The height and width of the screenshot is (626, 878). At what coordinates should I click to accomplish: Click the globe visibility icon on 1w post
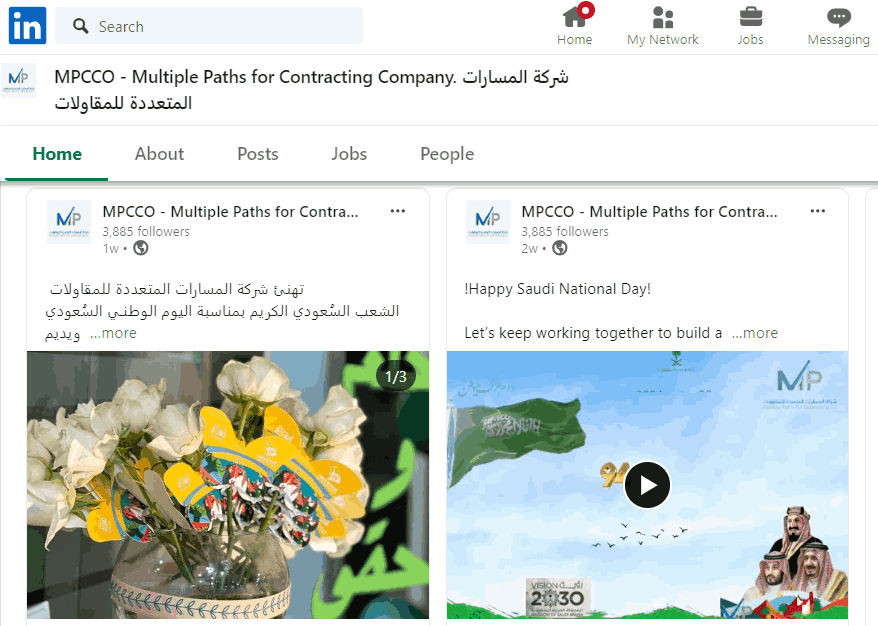(141, 248)
